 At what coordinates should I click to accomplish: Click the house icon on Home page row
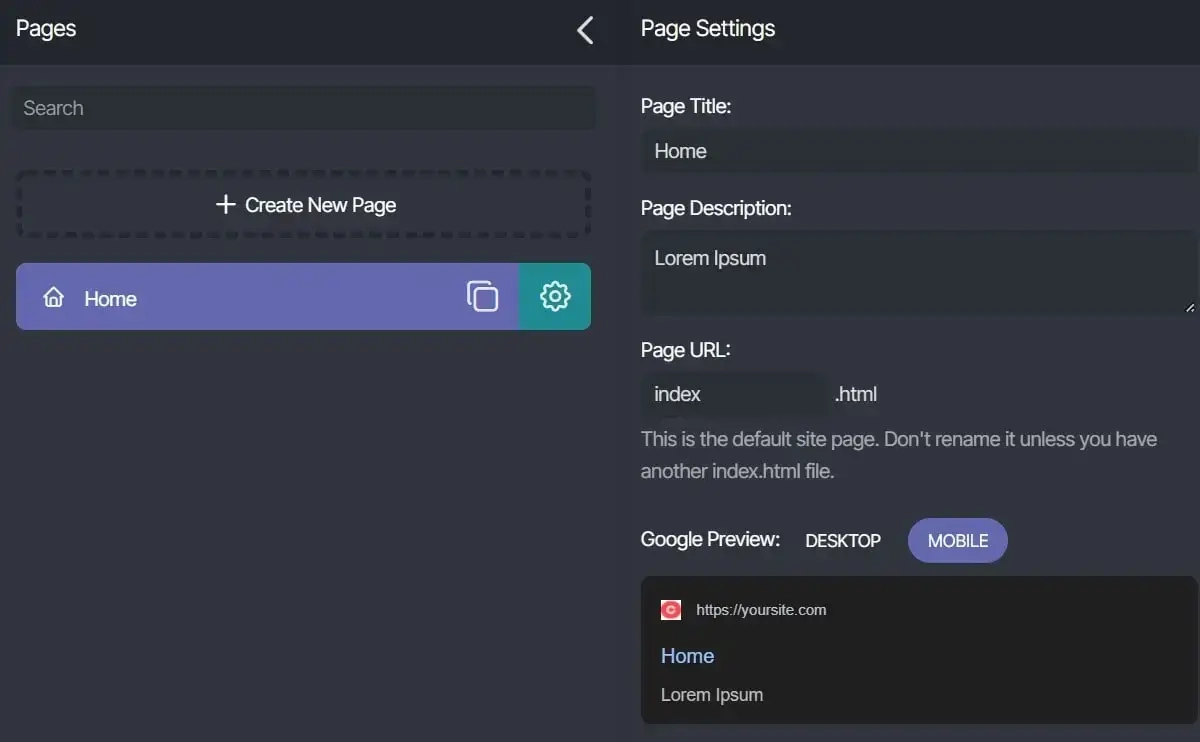click(54, 298)
